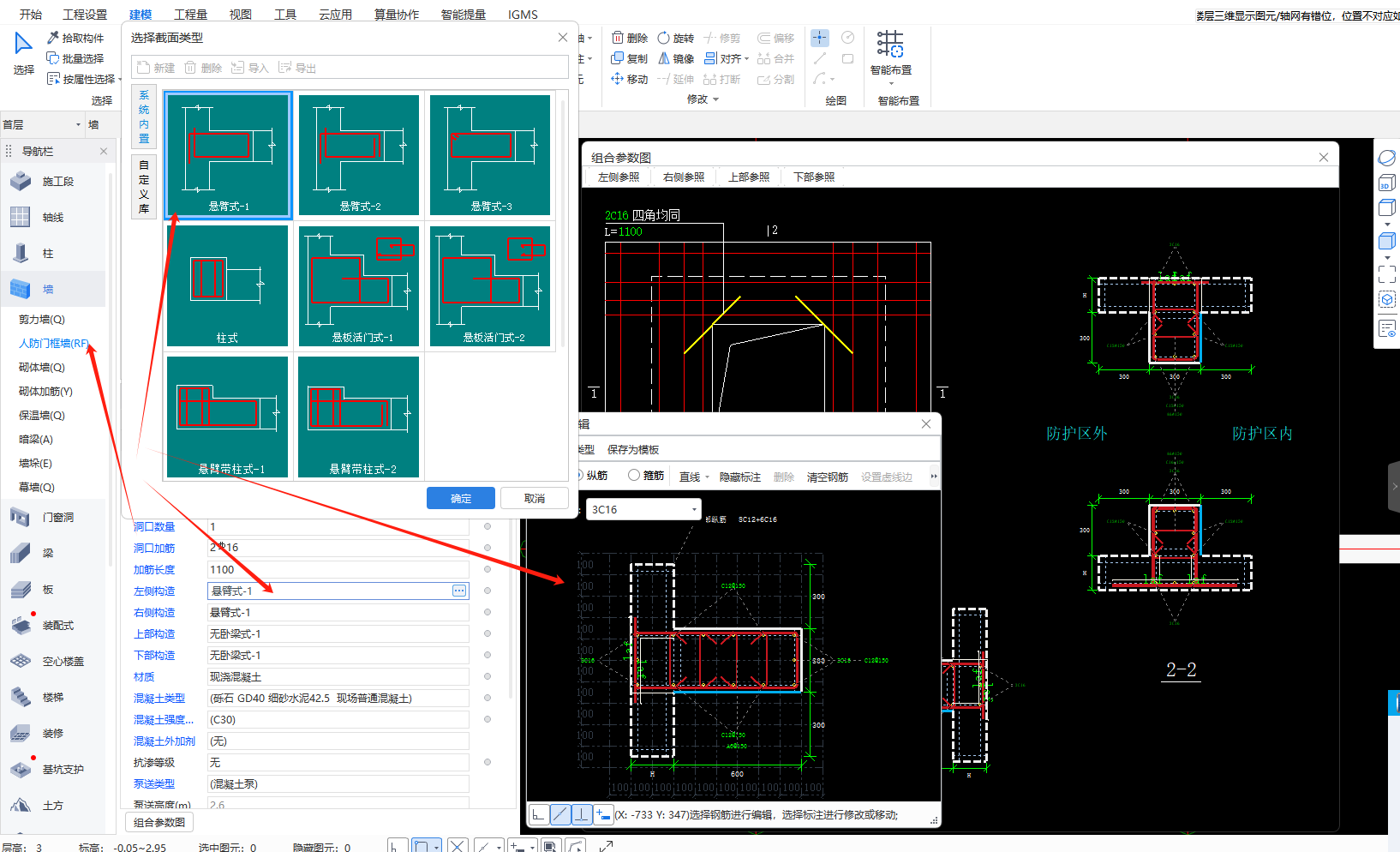Click the 批量选择 tool
Screen dimensions: 1400x852
point(75,58)
